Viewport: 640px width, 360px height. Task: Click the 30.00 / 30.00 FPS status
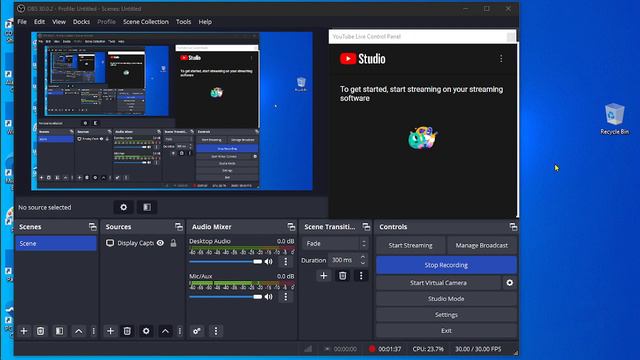pos(478,349)
